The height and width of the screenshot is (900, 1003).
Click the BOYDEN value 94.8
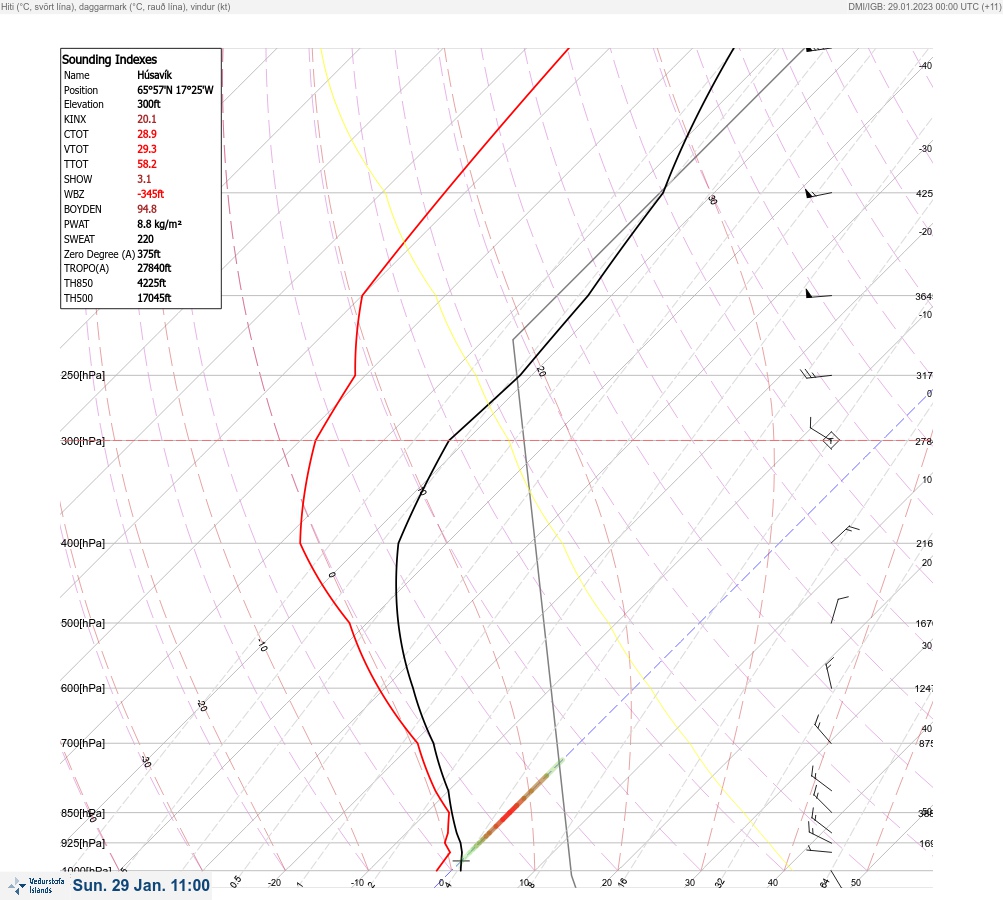146,209
